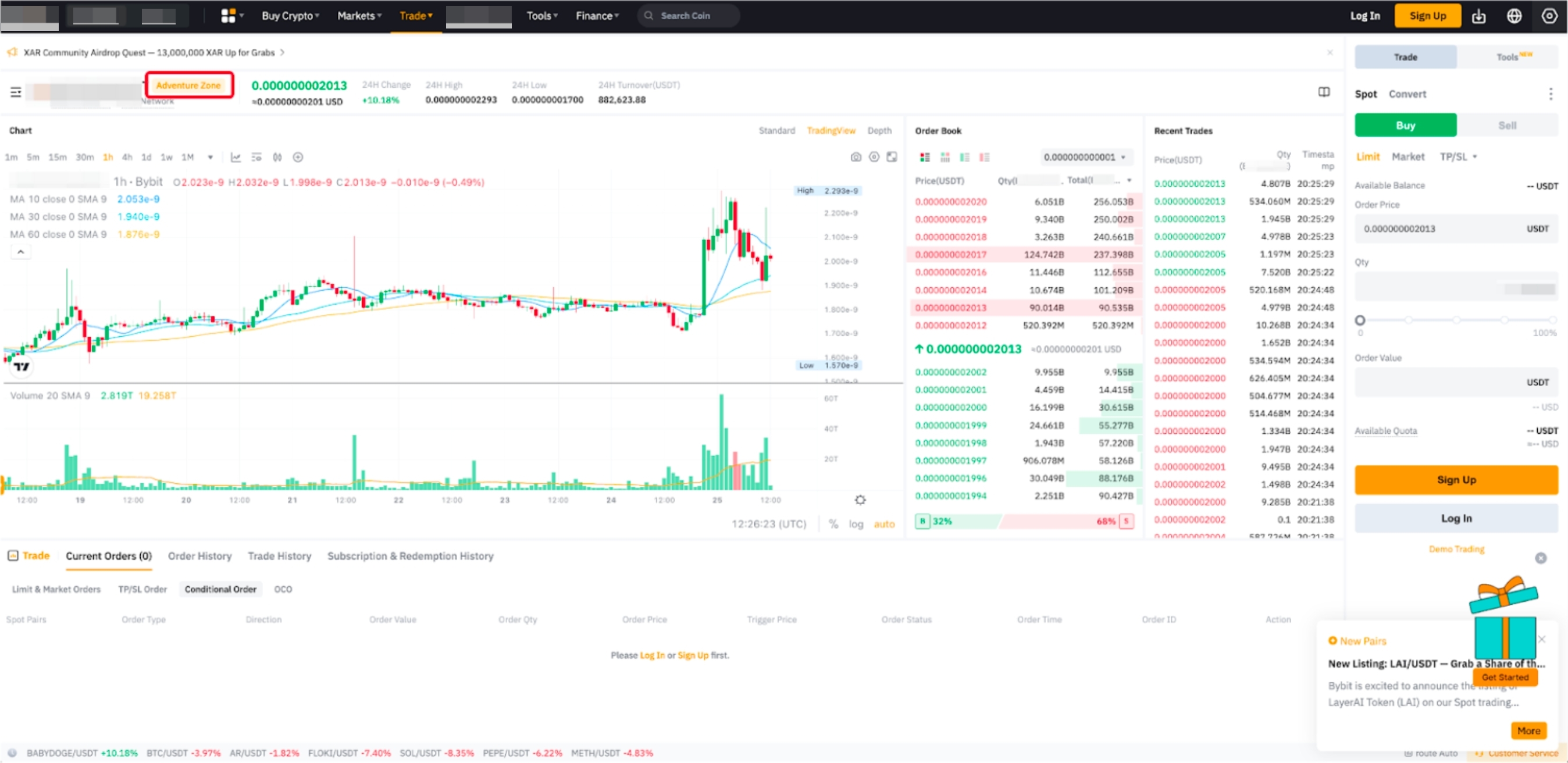Click the quantity percentage slider handle
Screen dimensions: 1568x763
[x=1360, y=320]
